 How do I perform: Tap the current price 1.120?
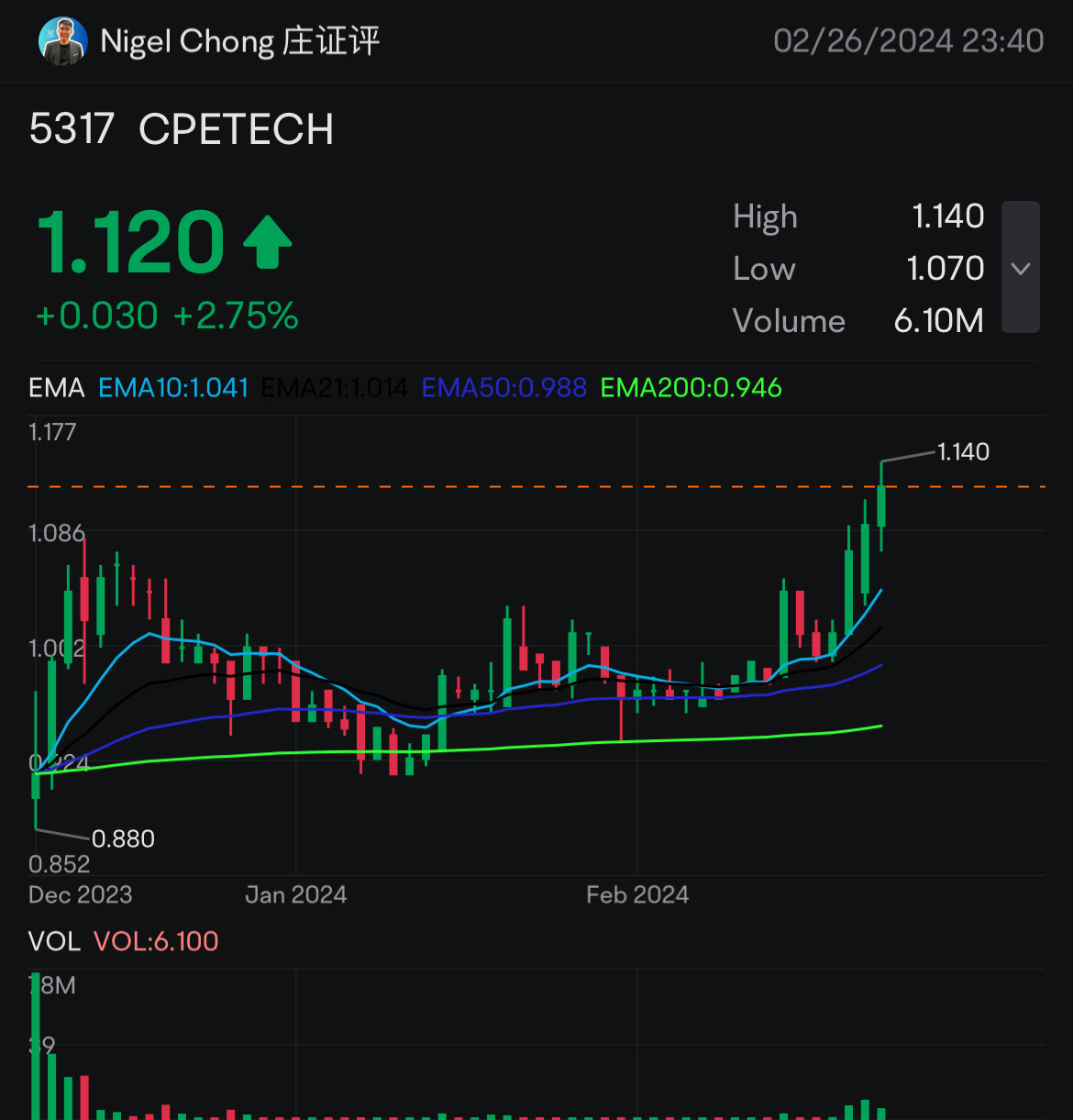point(130,242)
